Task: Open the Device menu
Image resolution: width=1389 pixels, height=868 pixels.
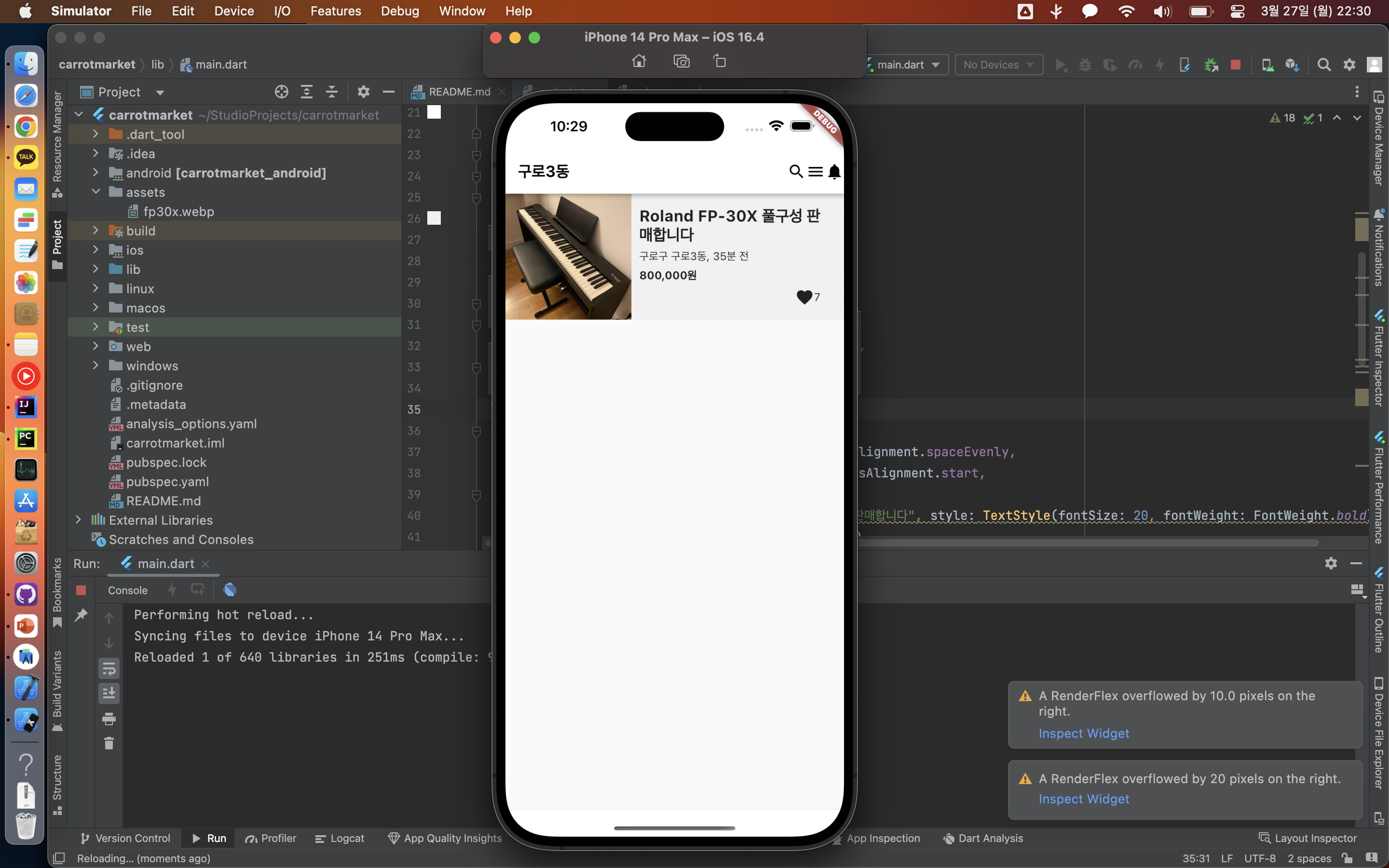Action: tap(233, 11)
